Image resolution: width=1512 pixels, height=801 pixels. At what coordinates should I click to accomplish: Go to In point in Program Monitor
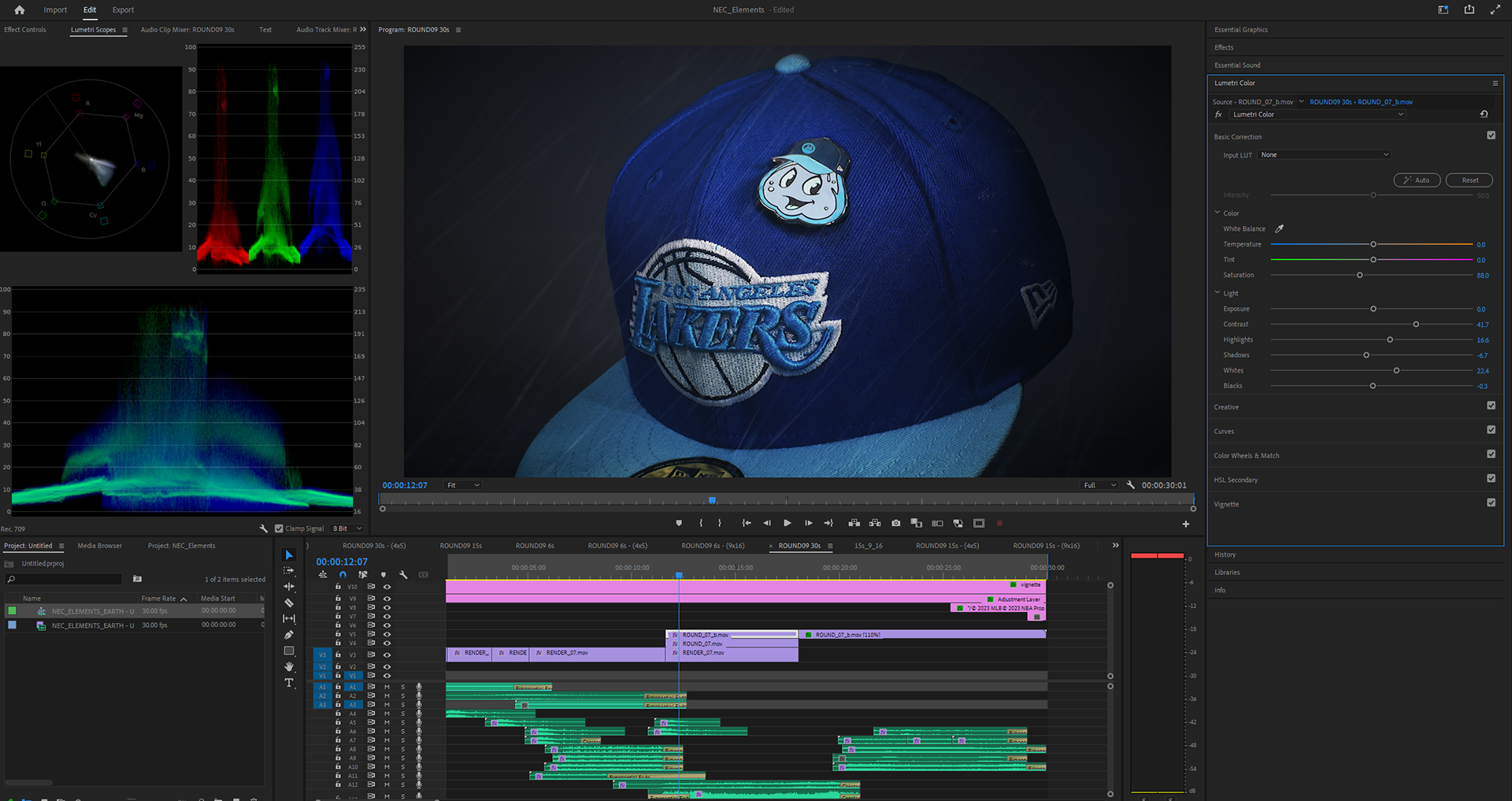(747, 523)
